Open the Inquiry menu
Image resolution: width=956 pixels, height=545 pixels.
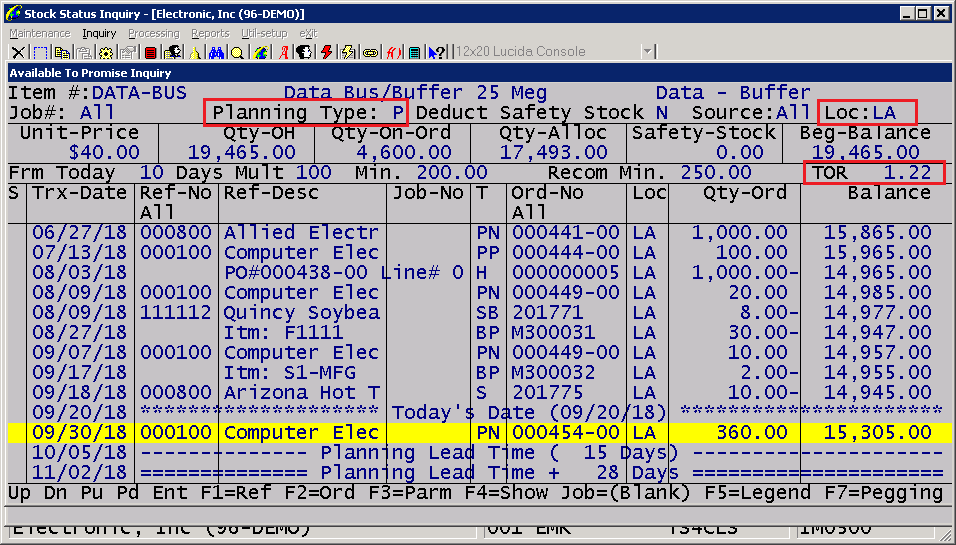click(99, 33)
